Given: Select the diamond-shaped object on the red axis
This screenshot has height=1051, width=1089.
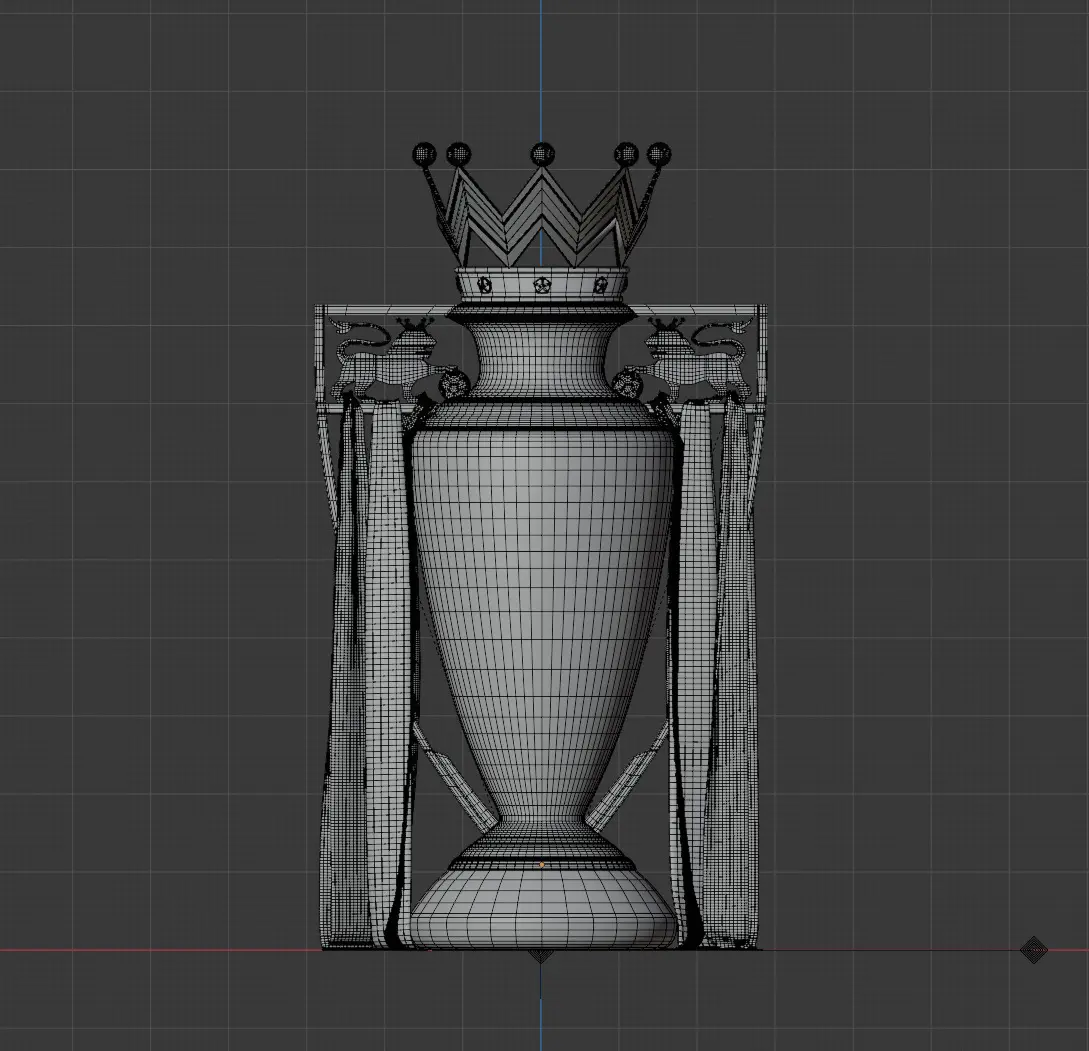Looking at the screenshot, I should coord(1033,950).
